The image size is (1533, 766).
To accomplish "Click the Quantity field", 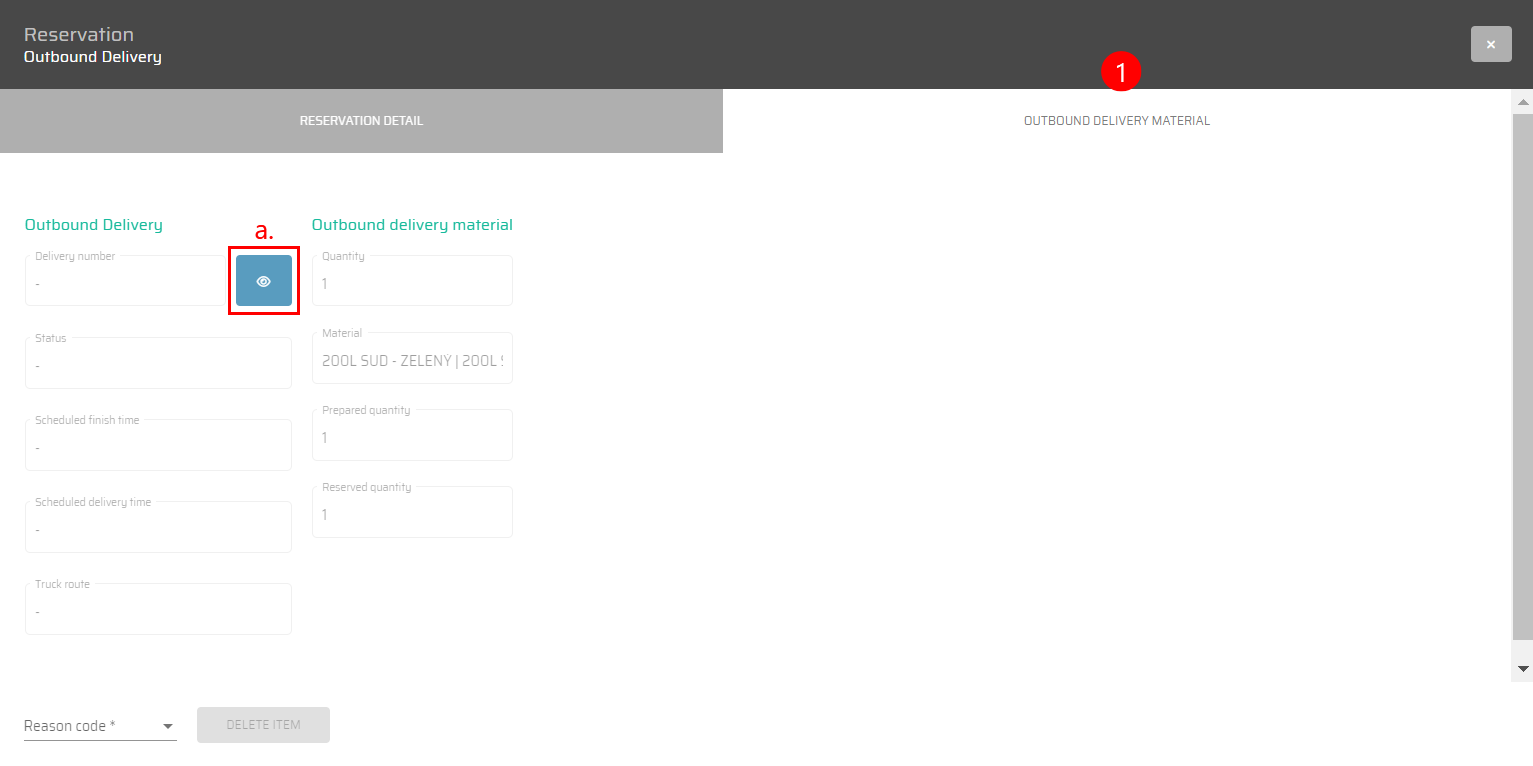I will coord(412,283).
